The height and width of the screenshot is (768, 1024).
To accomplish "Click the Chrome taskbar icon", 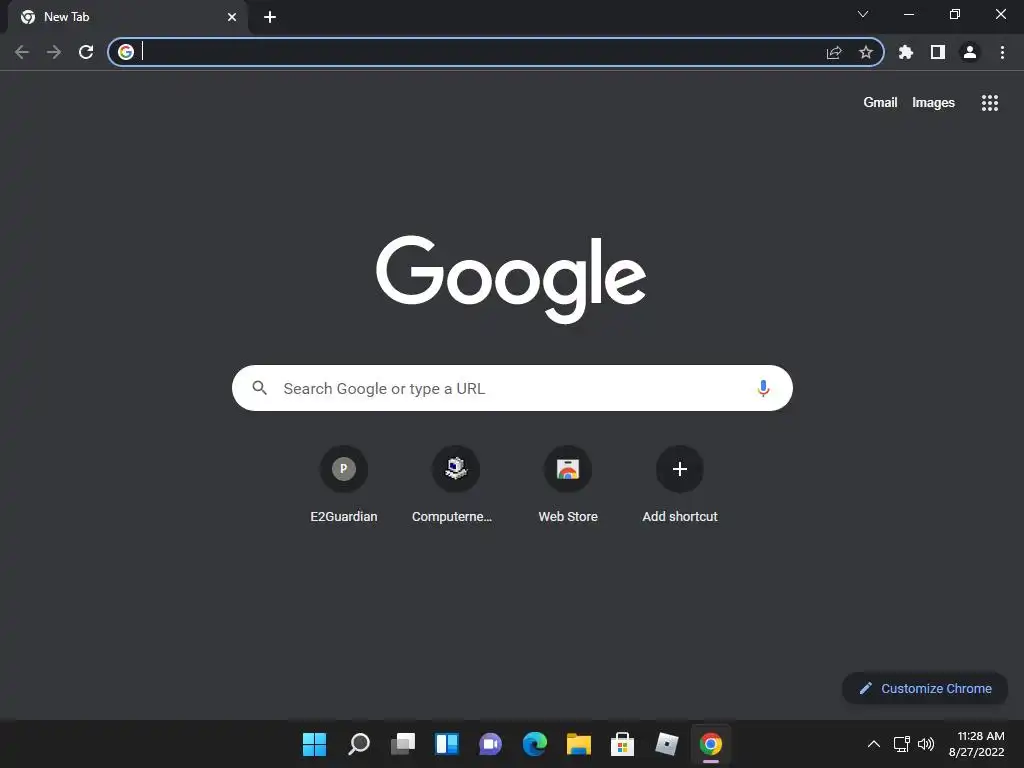I will pyautogui.click(x=711, y=744).
